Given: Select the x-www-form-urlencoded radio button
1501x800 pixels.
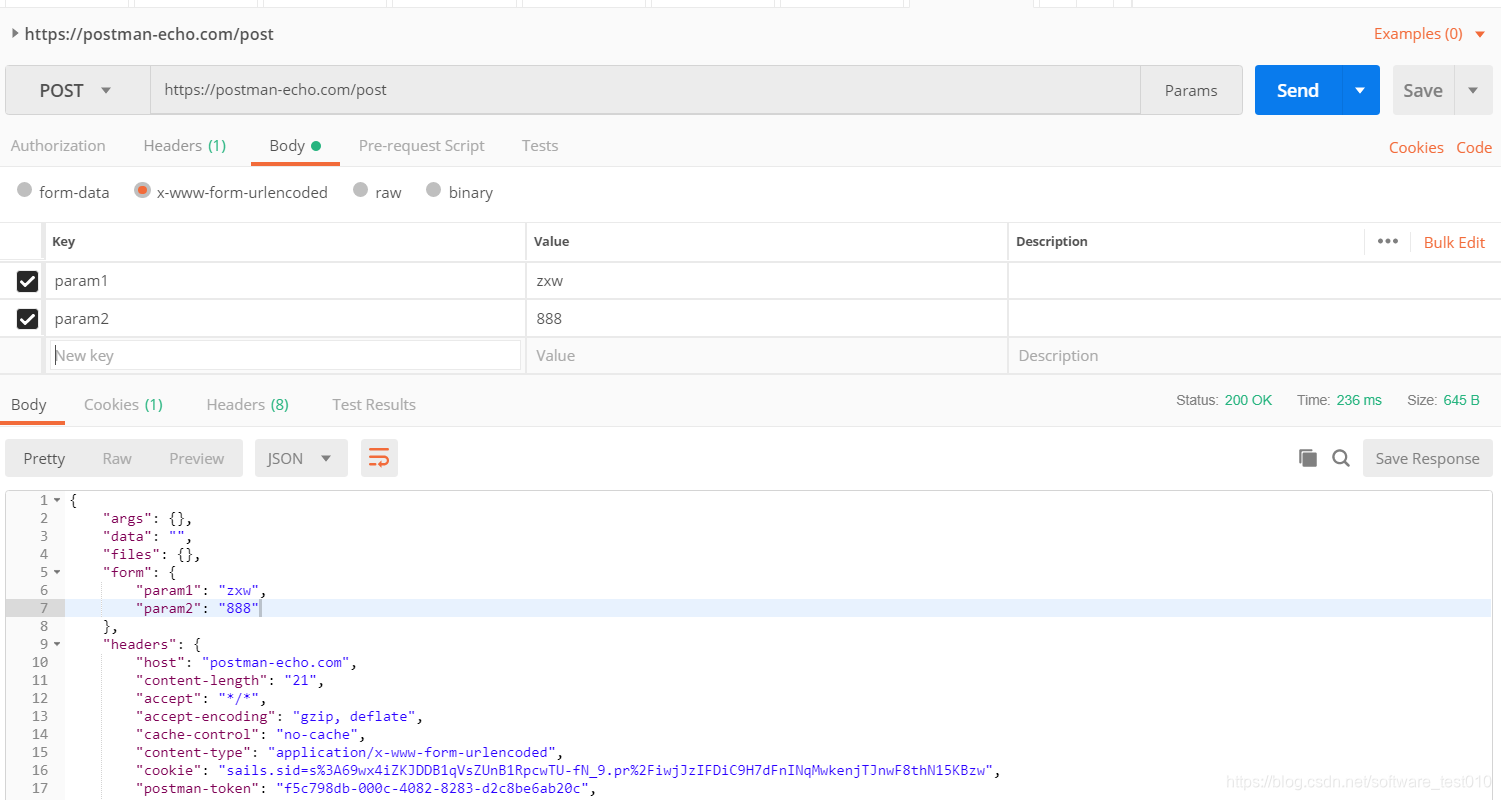Looking at the screenshot, I should point(142,190).
